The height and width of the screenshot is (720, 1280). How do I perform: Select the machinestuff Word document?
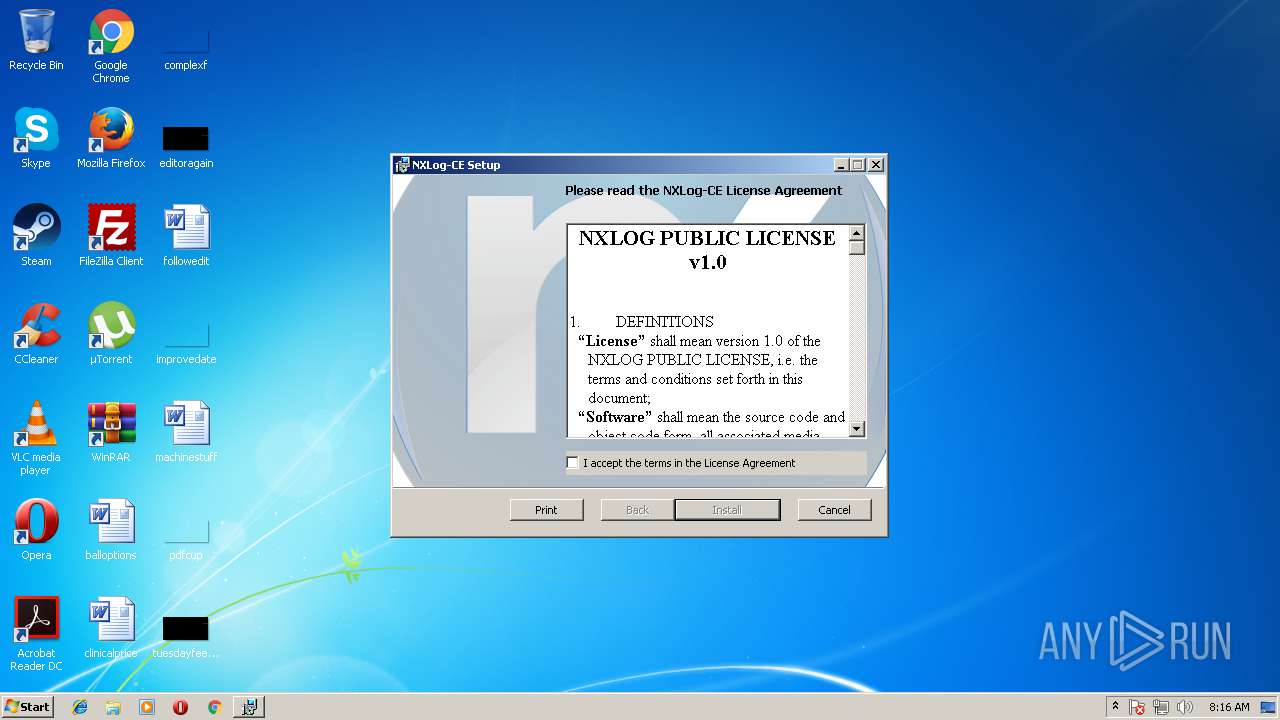pyautogui.click(x=186, y=433)
